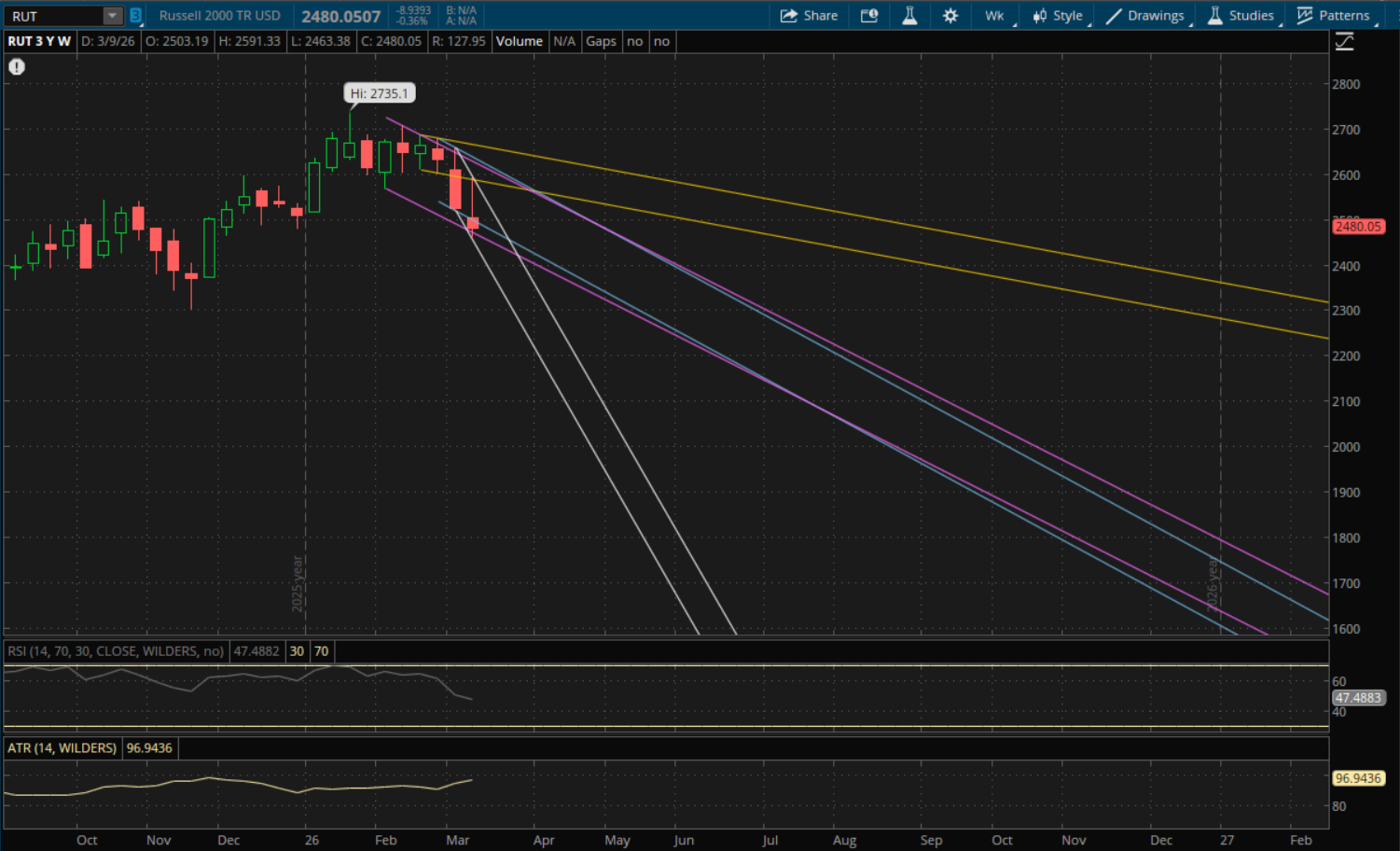Click the blue number 3 link icon
The height and width of the screenshot is (851, 1400).
tap(135, 16)
